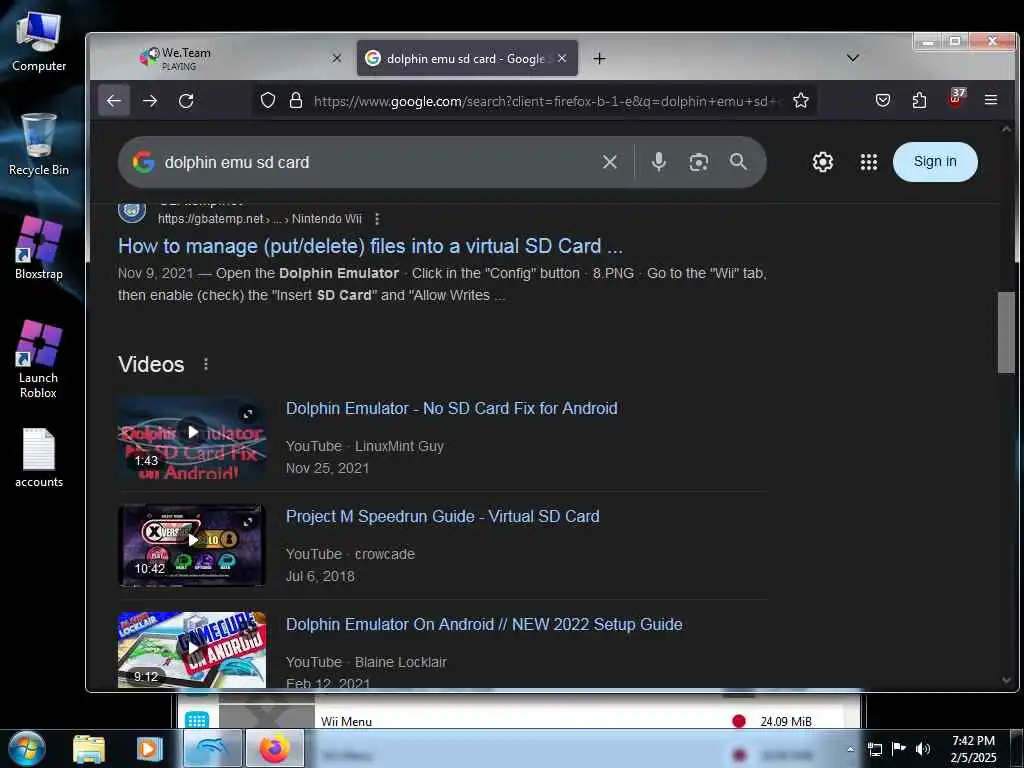Switch to Dolphin emulator taskbar button

click(x=212, y=748)
